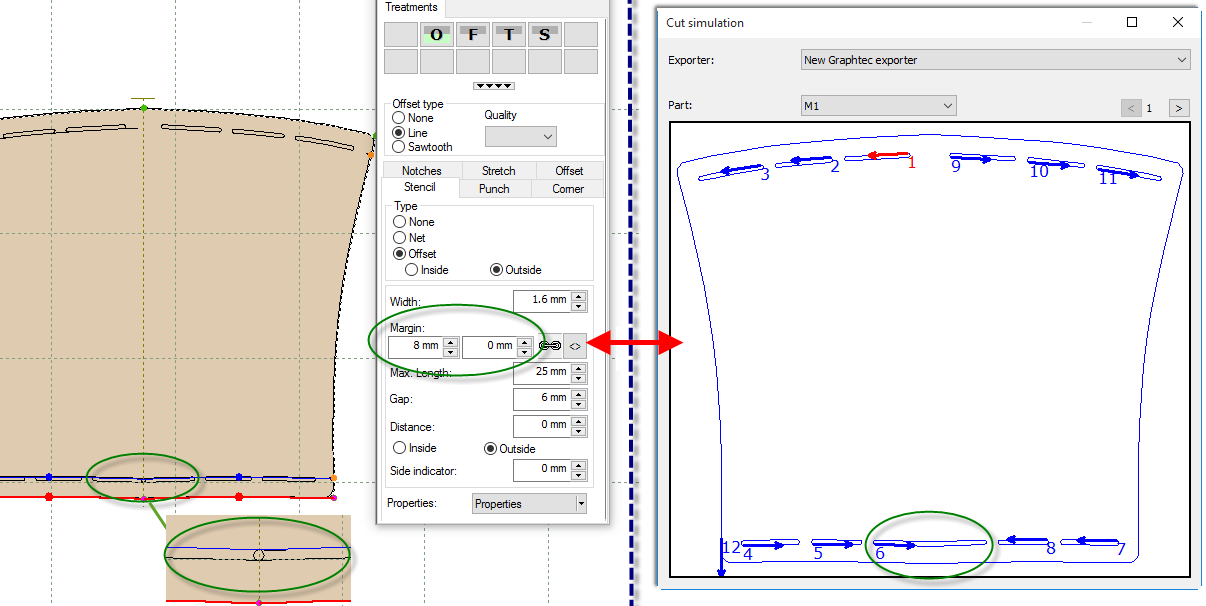Switch to the Punch tab
The image size is (1206, 606).
(494, 189)
